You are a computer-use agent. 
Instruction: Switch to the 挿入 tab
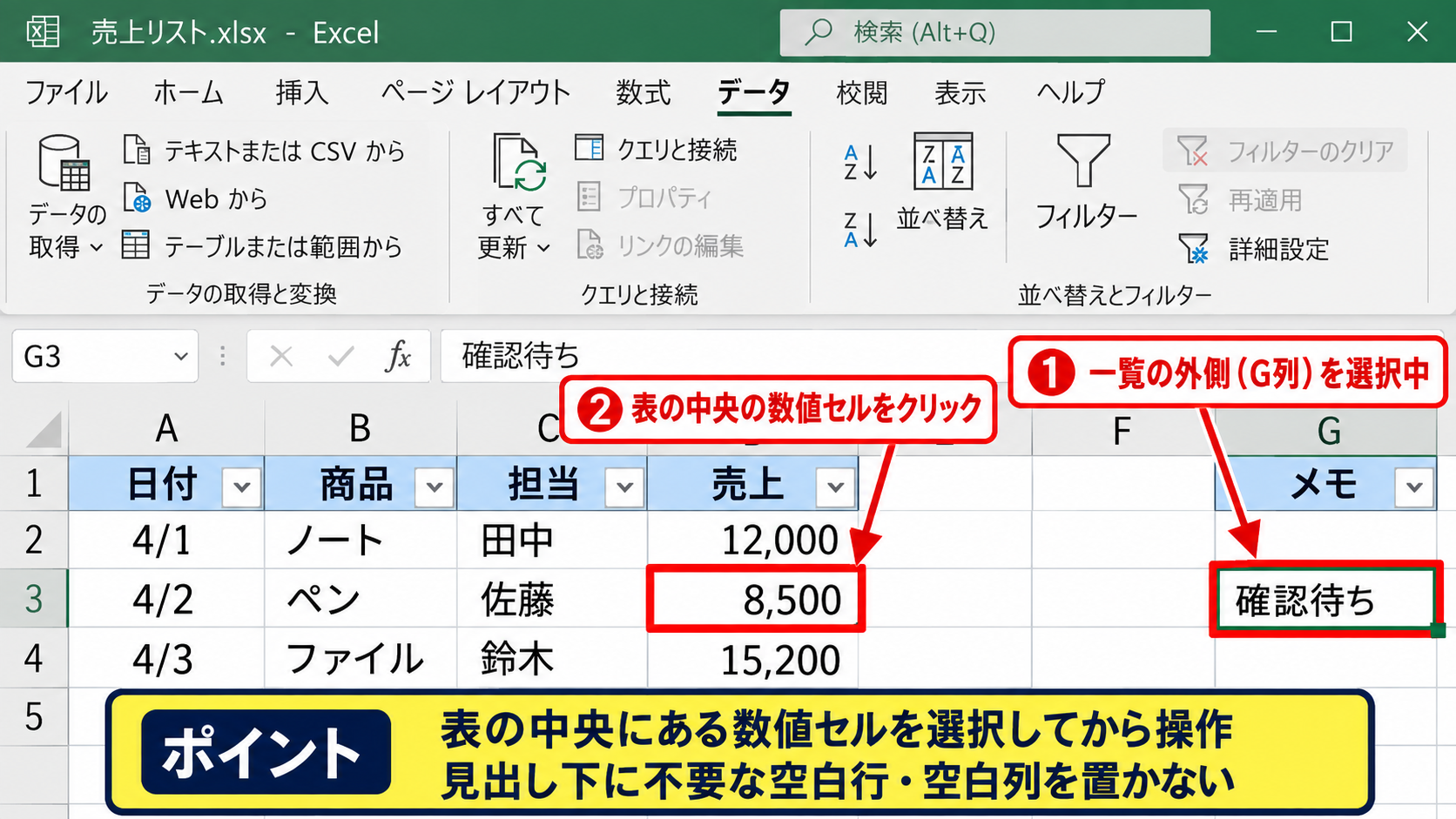point(301,92)
